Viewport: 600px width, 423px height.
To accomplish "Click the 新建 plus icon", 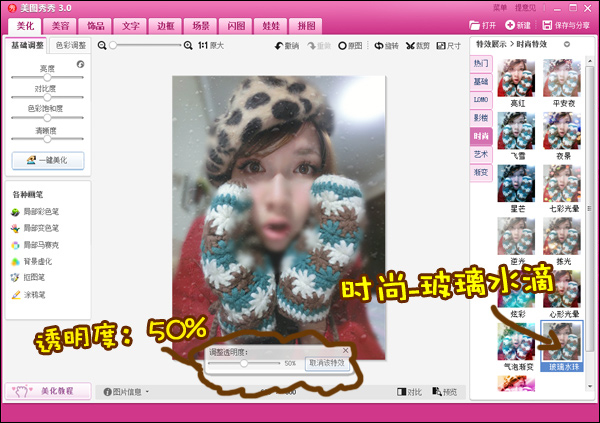I will pyautogui.click(x=510, y=25).
